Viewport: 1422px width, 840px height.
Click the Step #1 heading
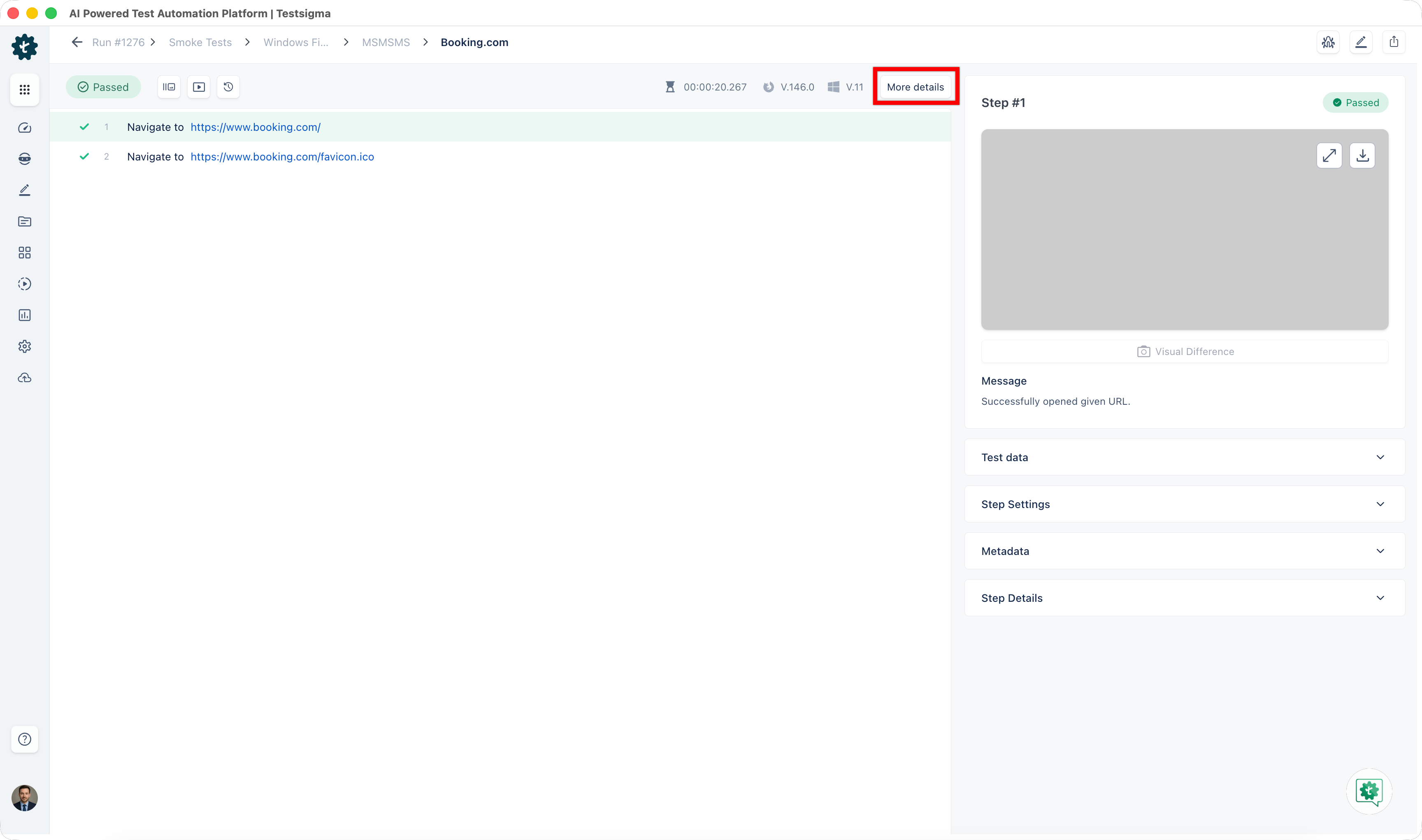click(1003, 102)
